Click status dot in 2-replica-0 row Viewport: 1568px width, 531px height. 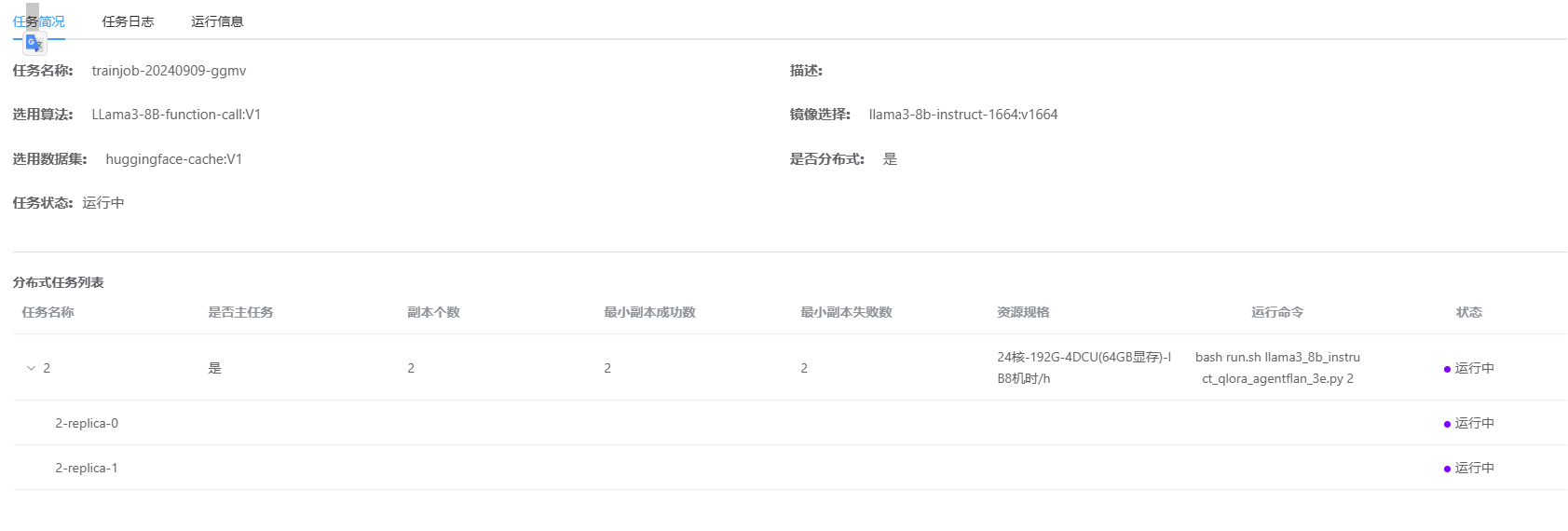pos(1447,424)
